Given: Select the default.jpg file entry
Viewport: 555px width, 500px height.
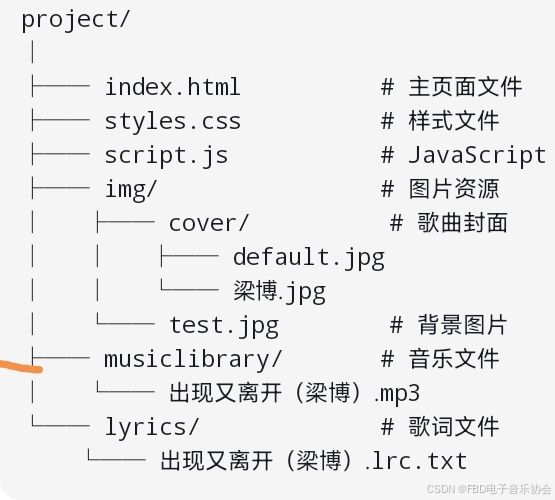Looking at the screenshot, I should 309,258.
